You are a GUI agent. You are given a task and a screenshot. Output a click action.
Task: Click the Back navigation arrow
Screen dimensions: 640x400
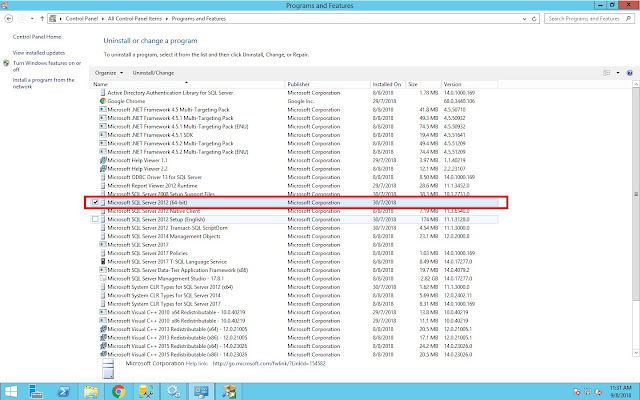[9, 19]
